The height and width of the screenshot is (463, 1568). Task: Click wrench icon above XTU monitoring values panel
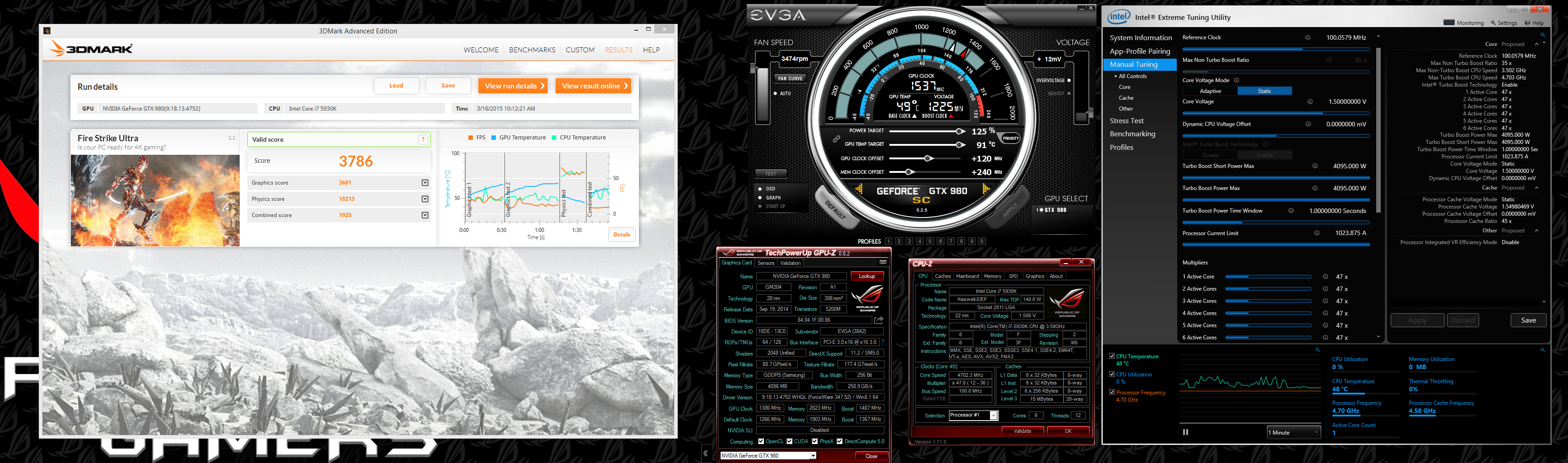(1542, 350)
